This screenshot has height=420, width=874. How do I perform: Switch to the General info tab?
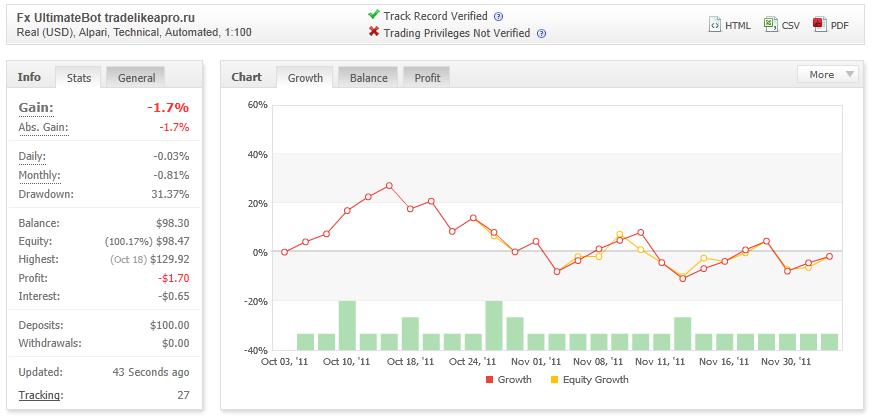pyautogui.click(x=136, y=78)
